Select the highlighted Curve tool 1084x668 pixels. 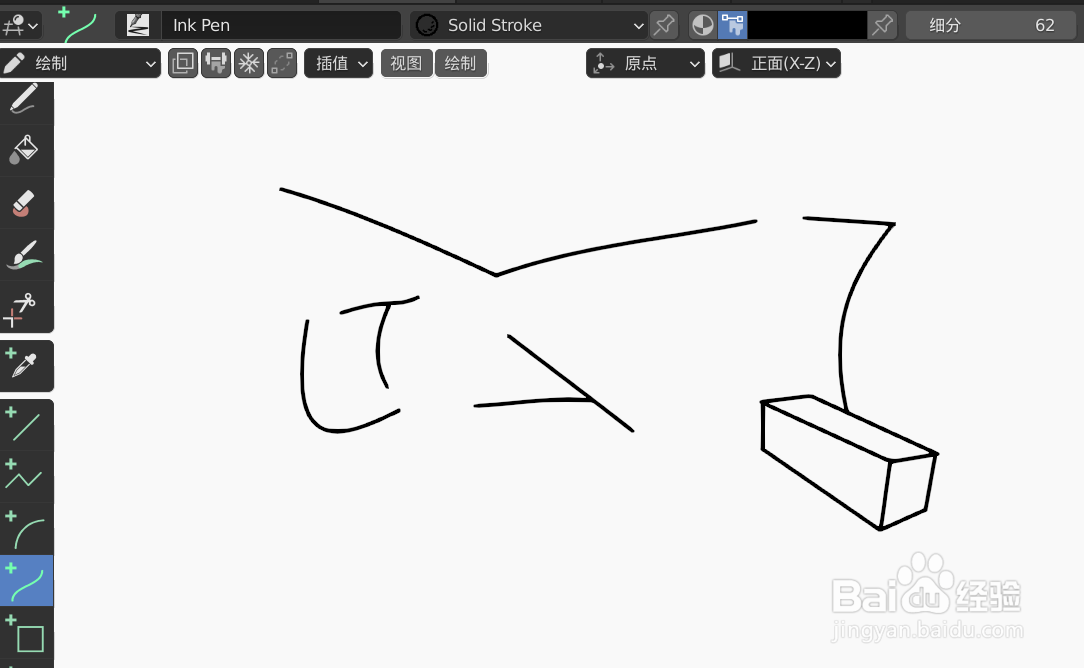(x=26, y=580)
